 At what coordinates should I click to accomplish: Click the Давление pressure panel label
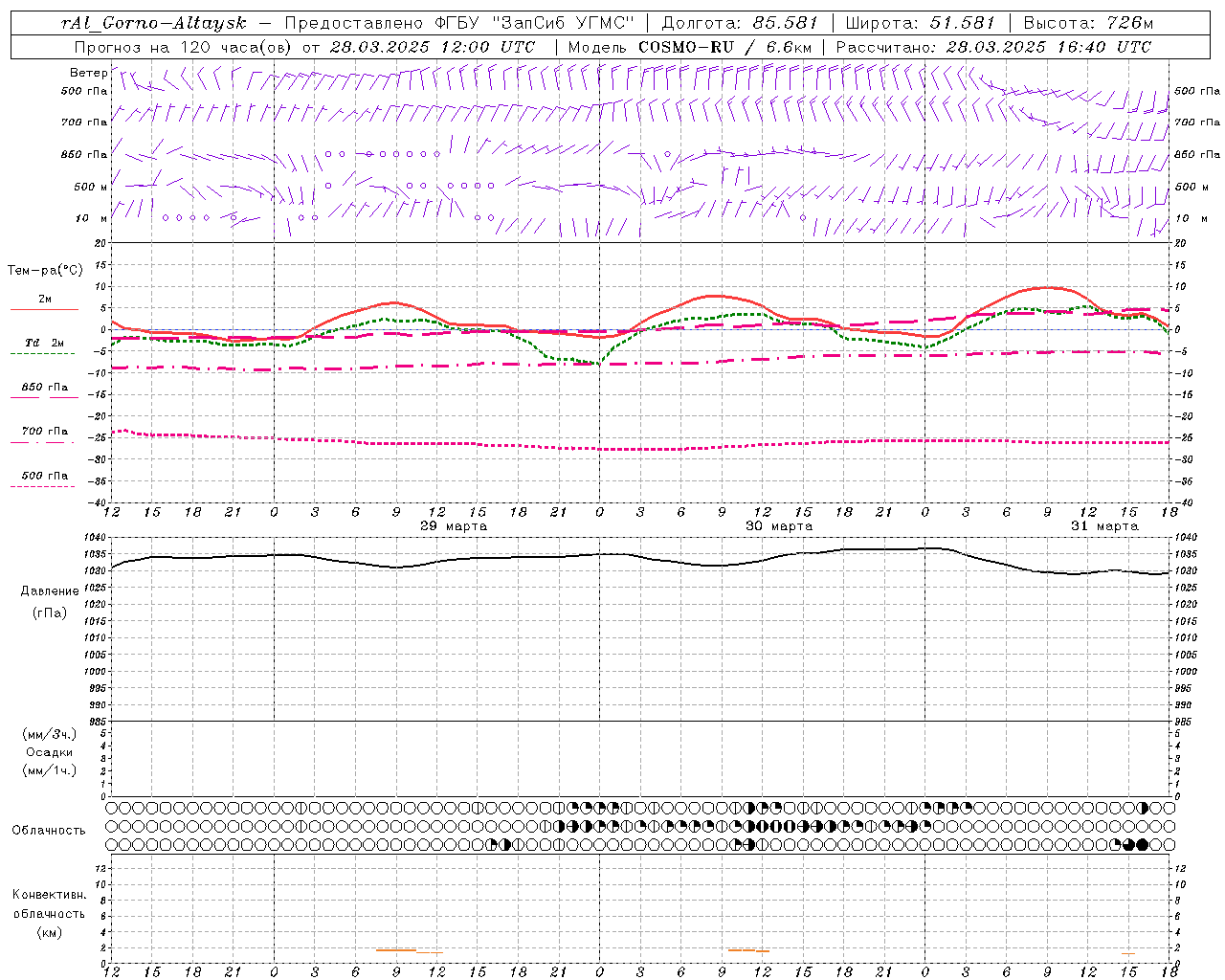50,591
